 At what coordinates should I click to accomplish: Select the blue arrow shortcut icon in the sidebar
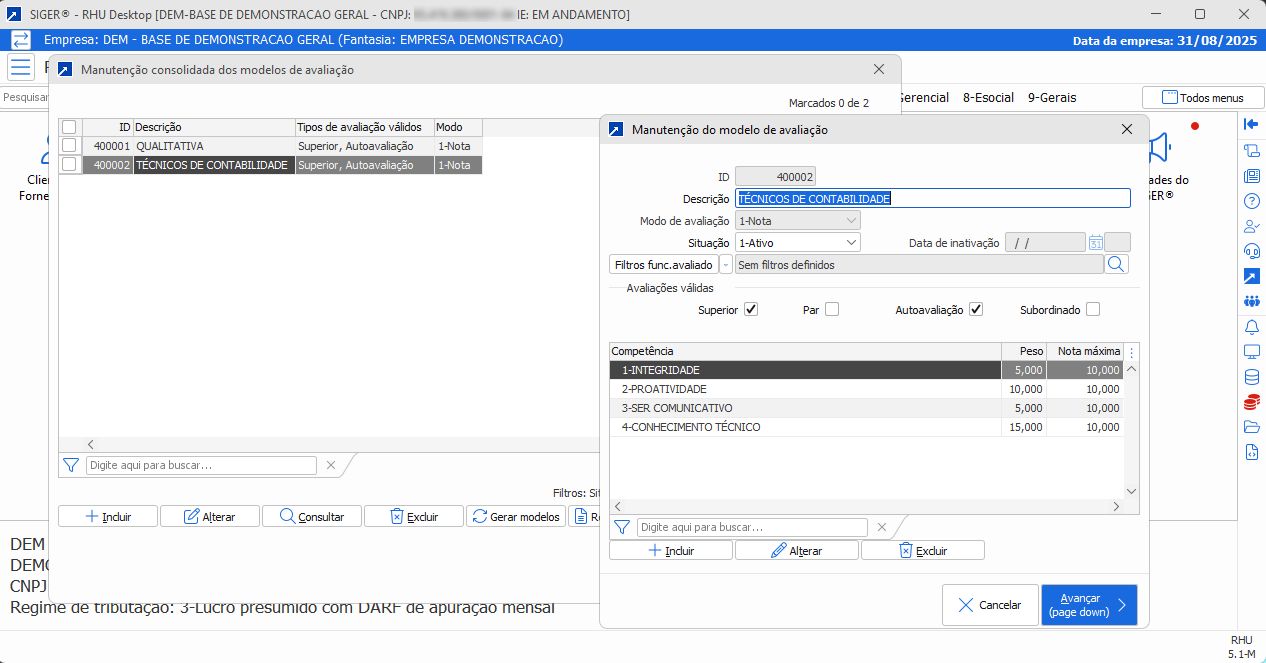click(1251, 276)
